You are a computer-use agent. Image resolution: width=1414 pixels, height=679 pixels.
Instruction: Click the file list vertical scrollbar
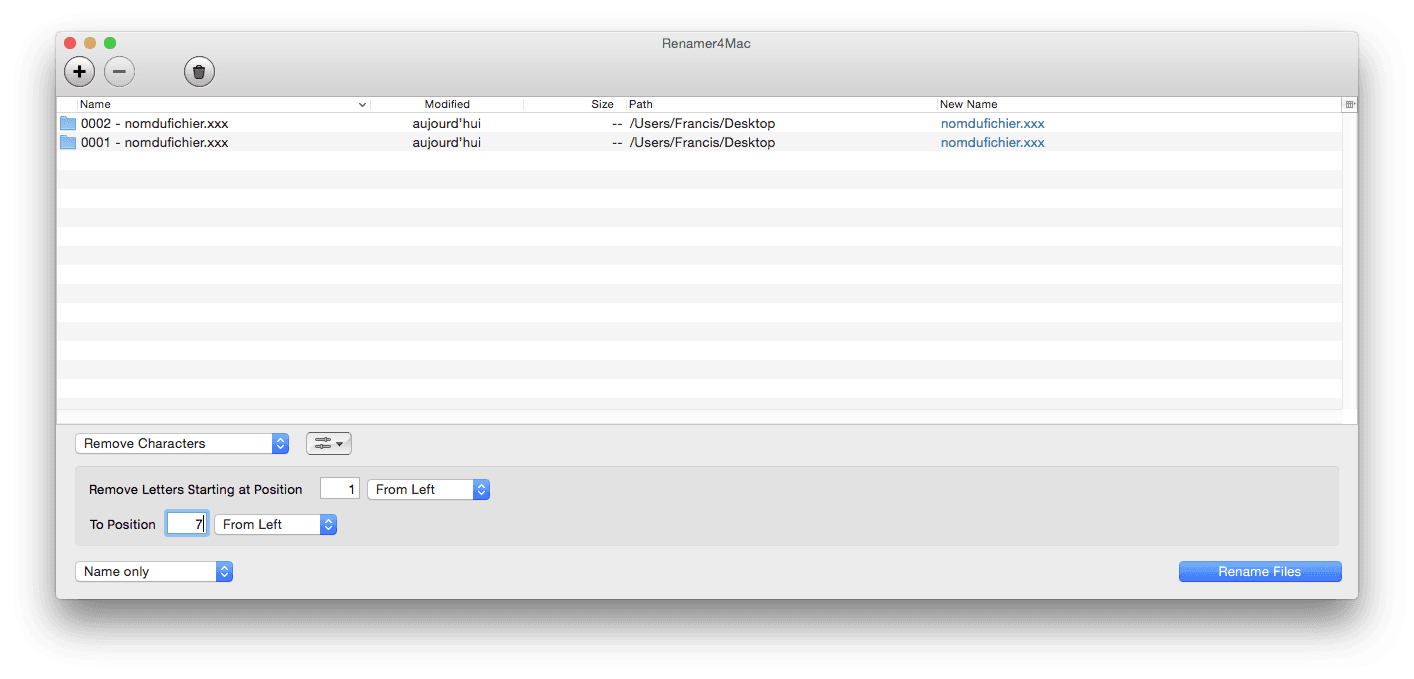[x=1350, y=260]
